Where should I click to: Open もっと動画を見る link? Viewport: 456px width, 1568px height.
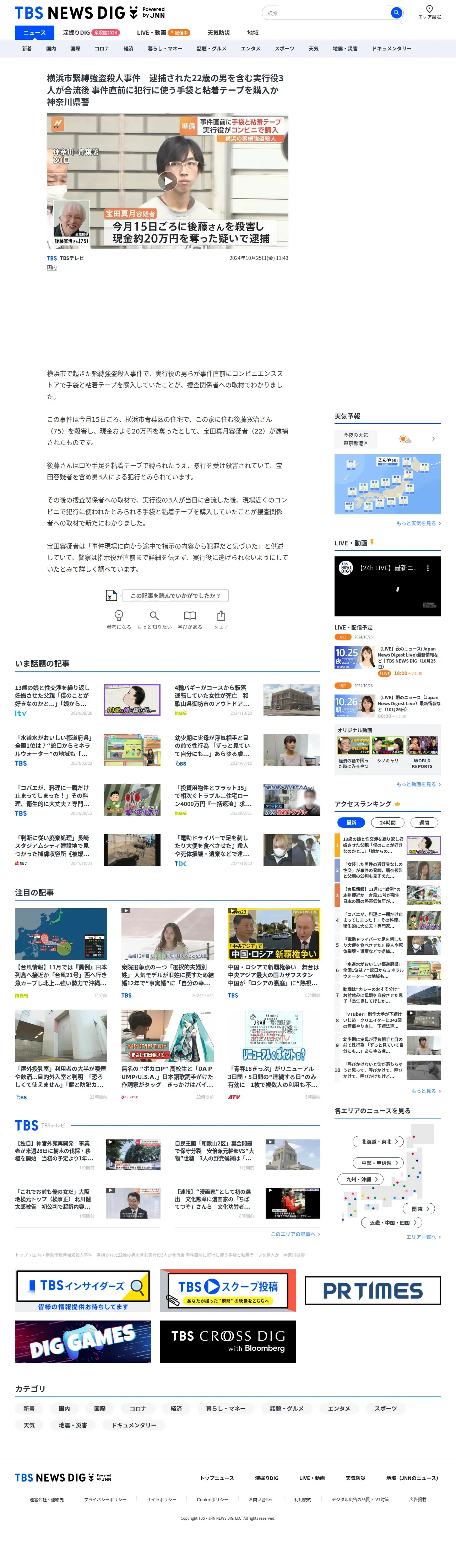(x=418, y=784)
